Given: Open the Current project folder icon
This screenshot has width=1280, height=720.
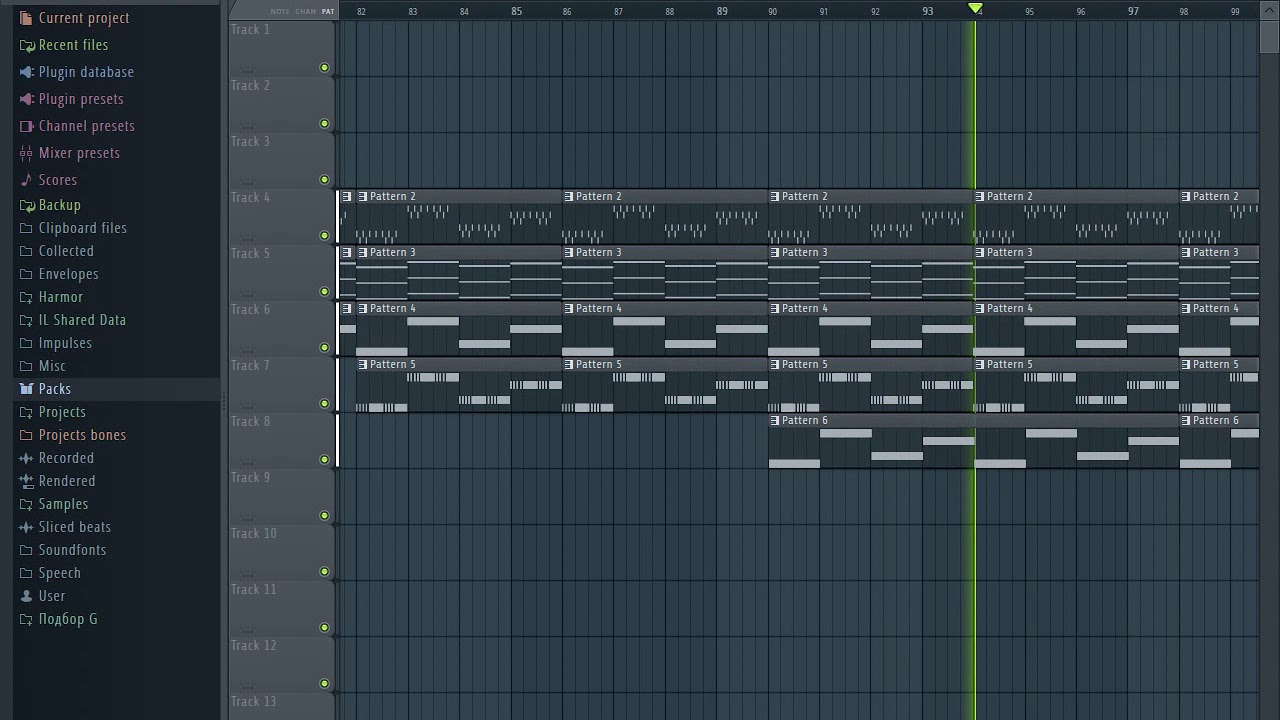Looking at the screenshot, I should click(26, 18).
